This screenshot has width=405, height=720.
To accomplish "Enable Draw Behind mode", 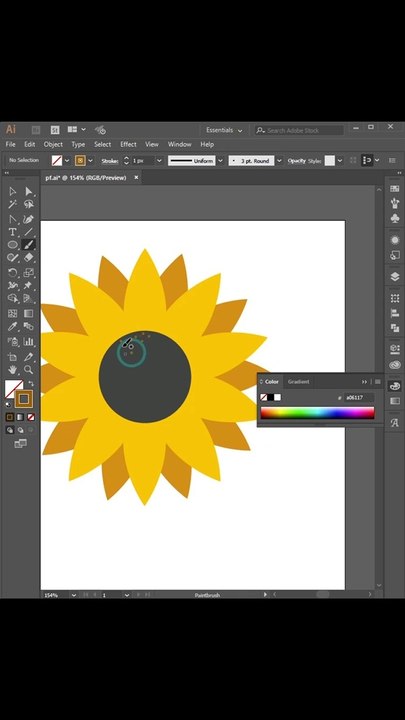I will pos(20,430).
